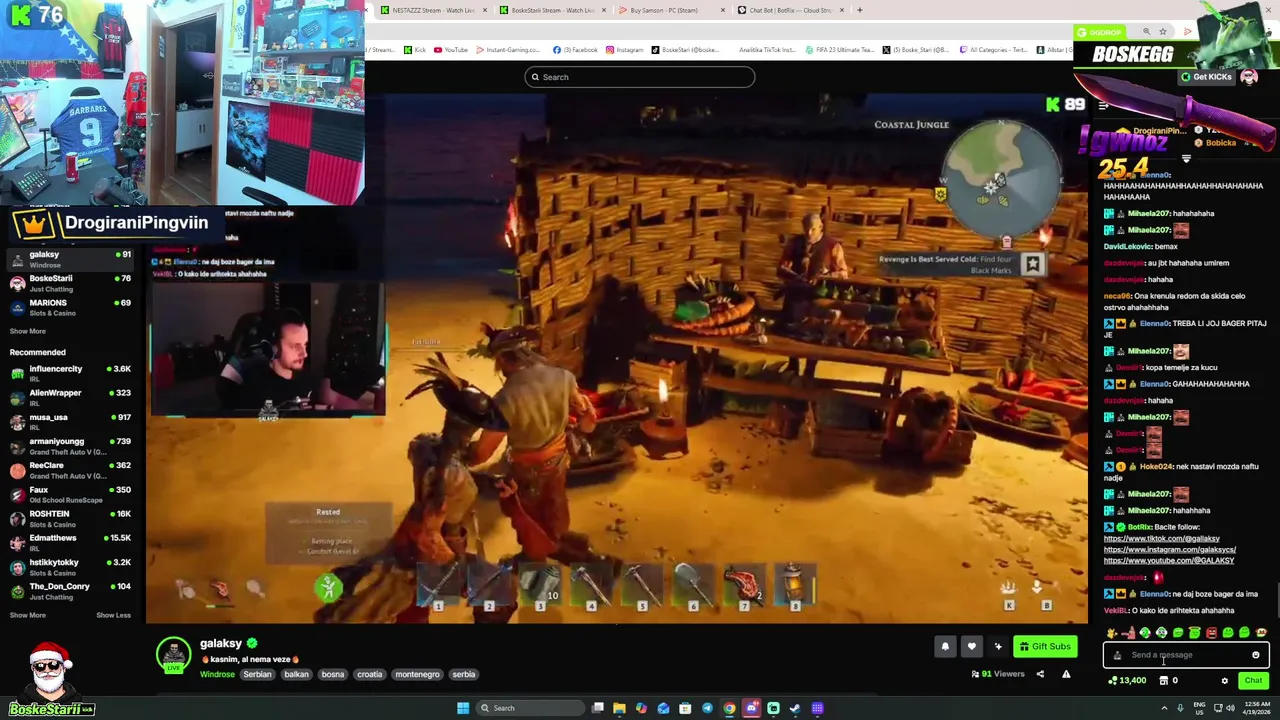Image resolution: width=1280 pixels, height=720 pixels.
Task: Open Chrome from taskbar
Action: pyautogui.click(x=729, y=708)
